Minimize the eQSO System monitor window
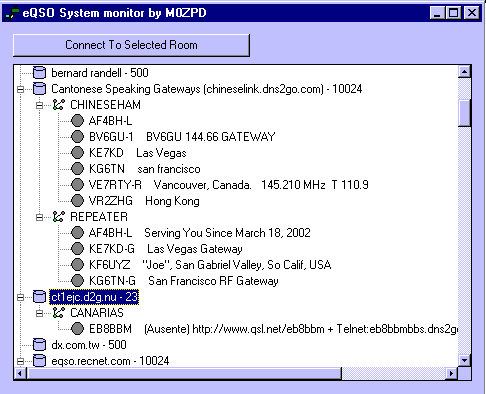The image size is (486, 394). (437, 13)
